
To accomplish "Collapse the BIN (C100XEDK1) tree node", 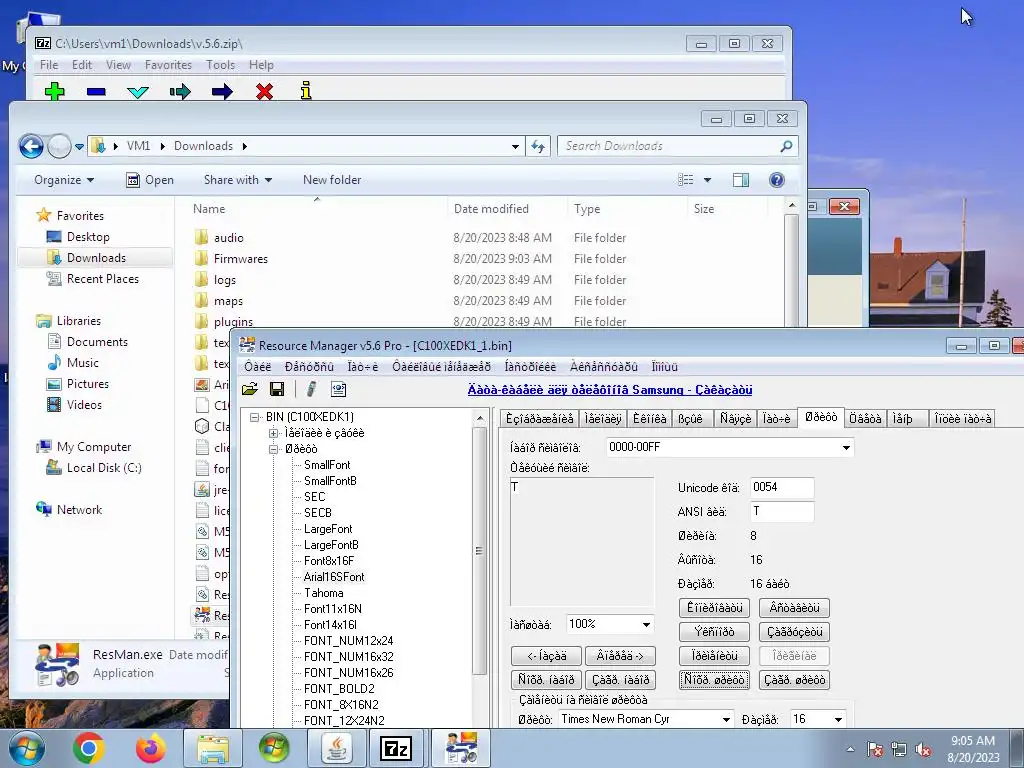I will click(255, 417).
